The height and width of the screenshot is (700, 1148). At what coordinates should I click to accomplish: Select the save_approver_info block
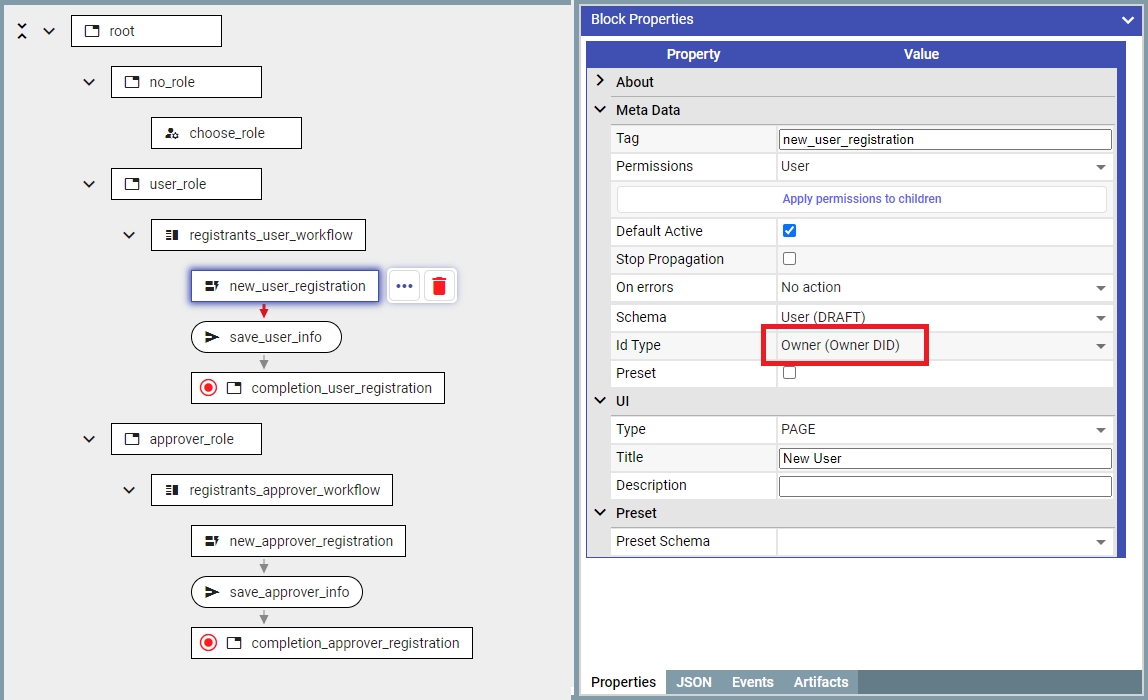(277, 592)
